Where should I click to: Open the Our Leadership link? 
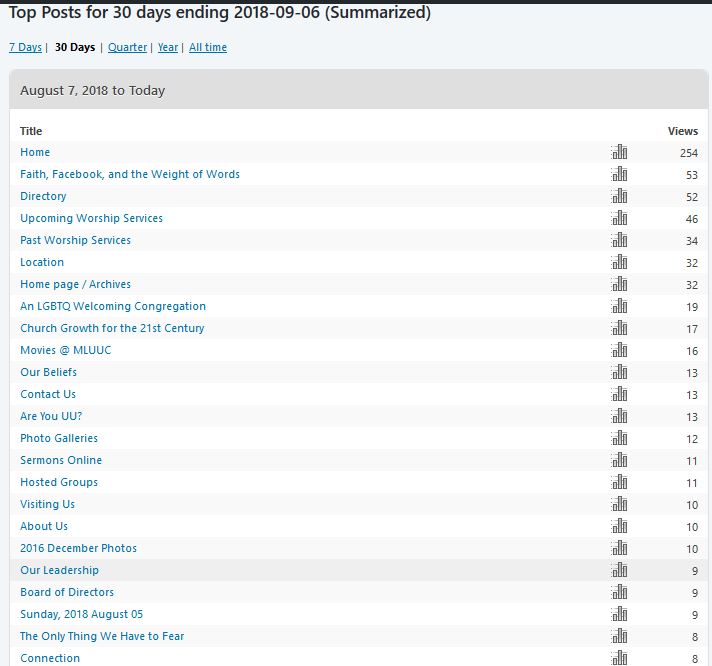tap(59, 570)
